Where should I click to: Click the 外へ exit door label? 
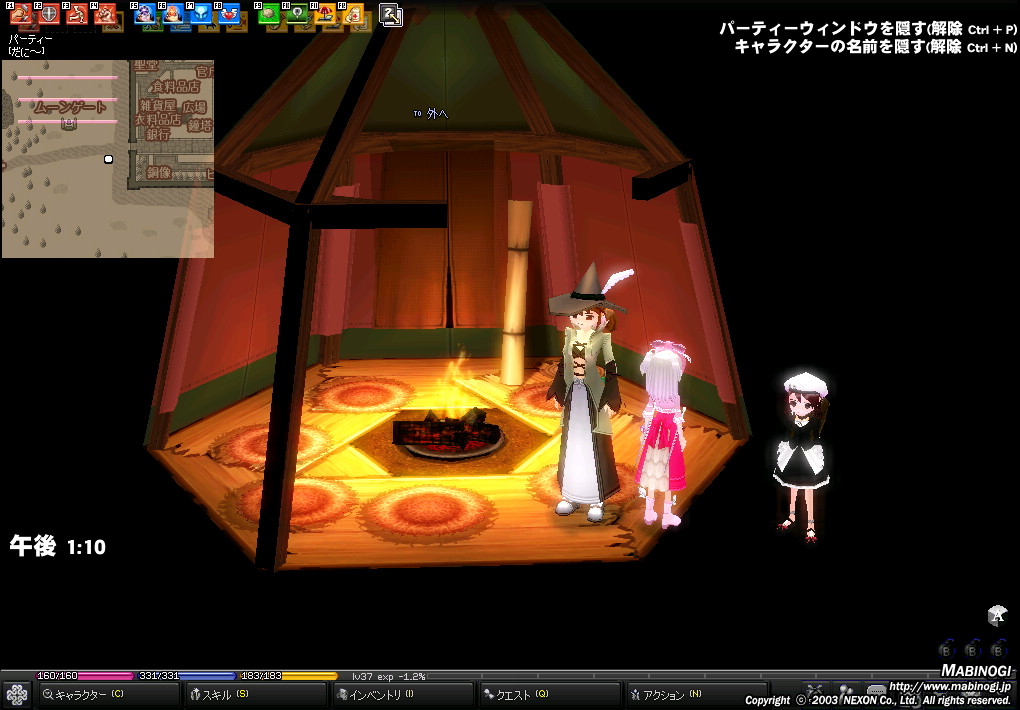click(437, 114)
